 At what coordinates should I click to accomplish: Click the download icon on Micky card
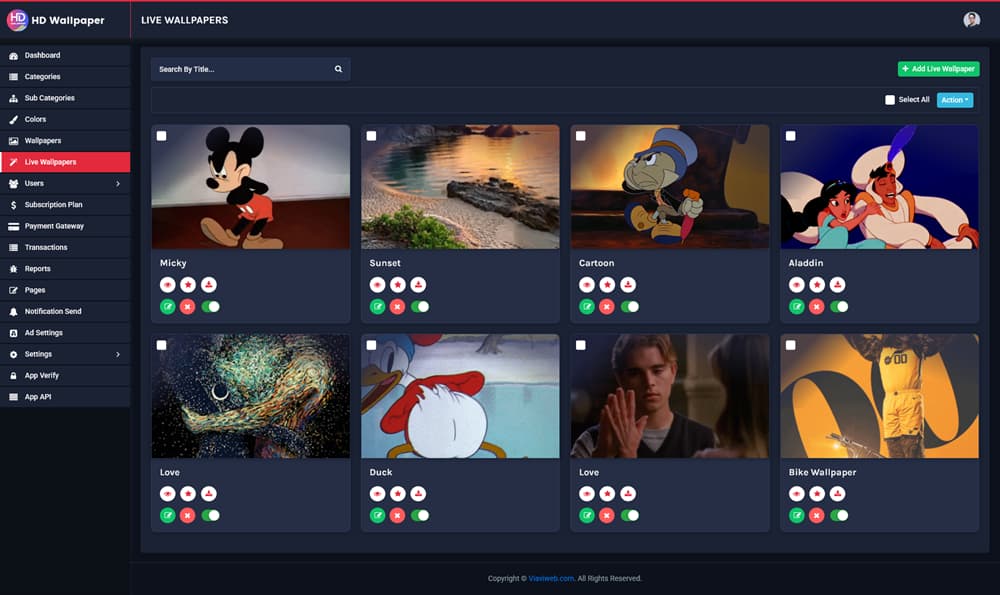point(209,284)
